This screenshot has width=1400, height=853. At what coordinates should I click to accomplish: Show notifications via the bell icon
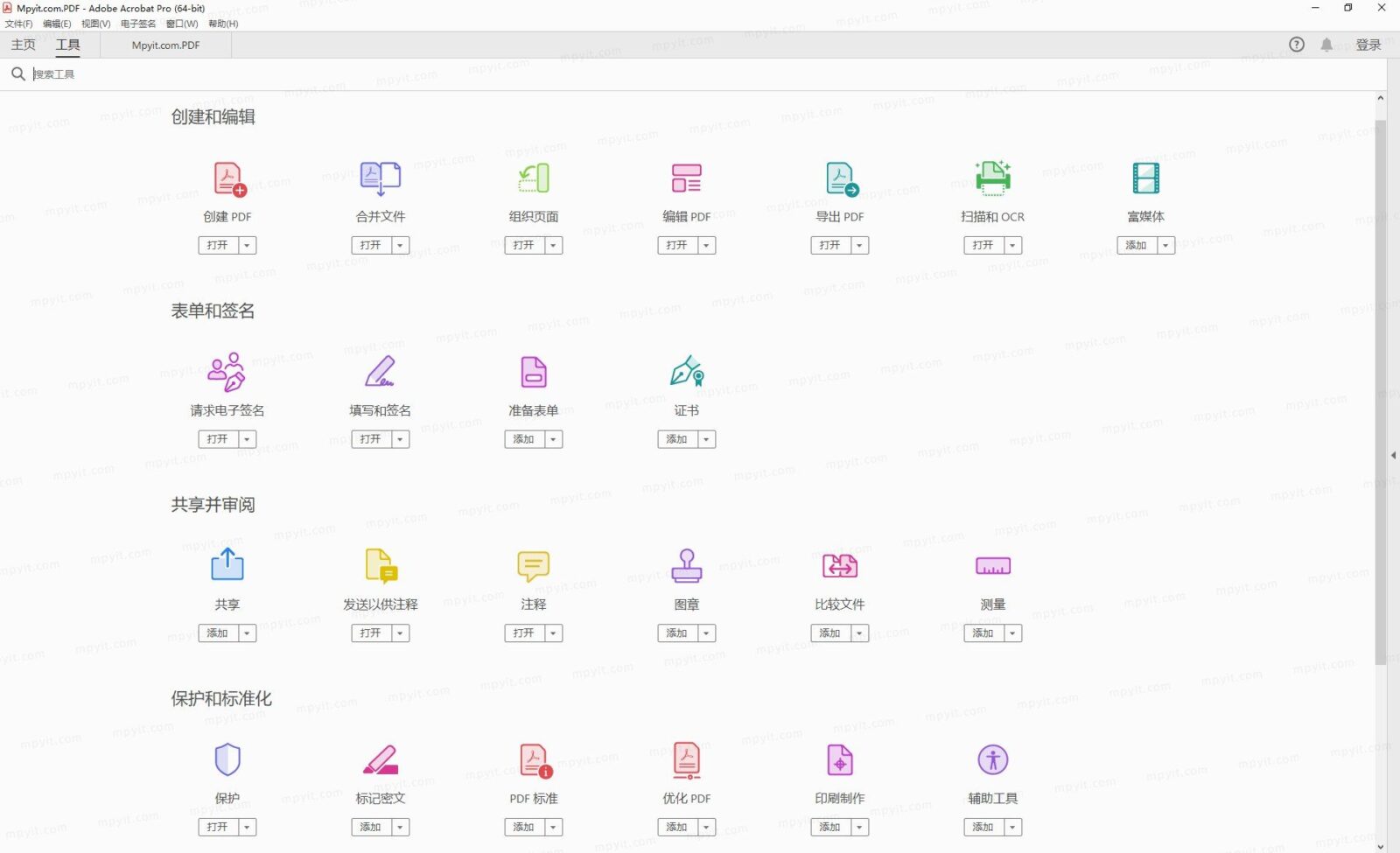pyautogui.click(x=1326, y=45)
